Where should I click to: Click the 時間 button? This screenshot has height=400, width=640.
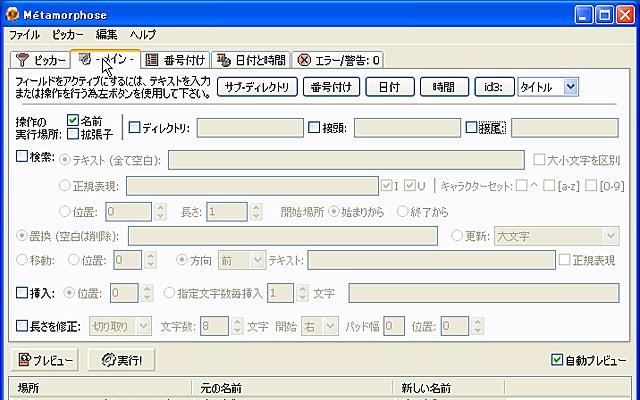click(444, 87)
